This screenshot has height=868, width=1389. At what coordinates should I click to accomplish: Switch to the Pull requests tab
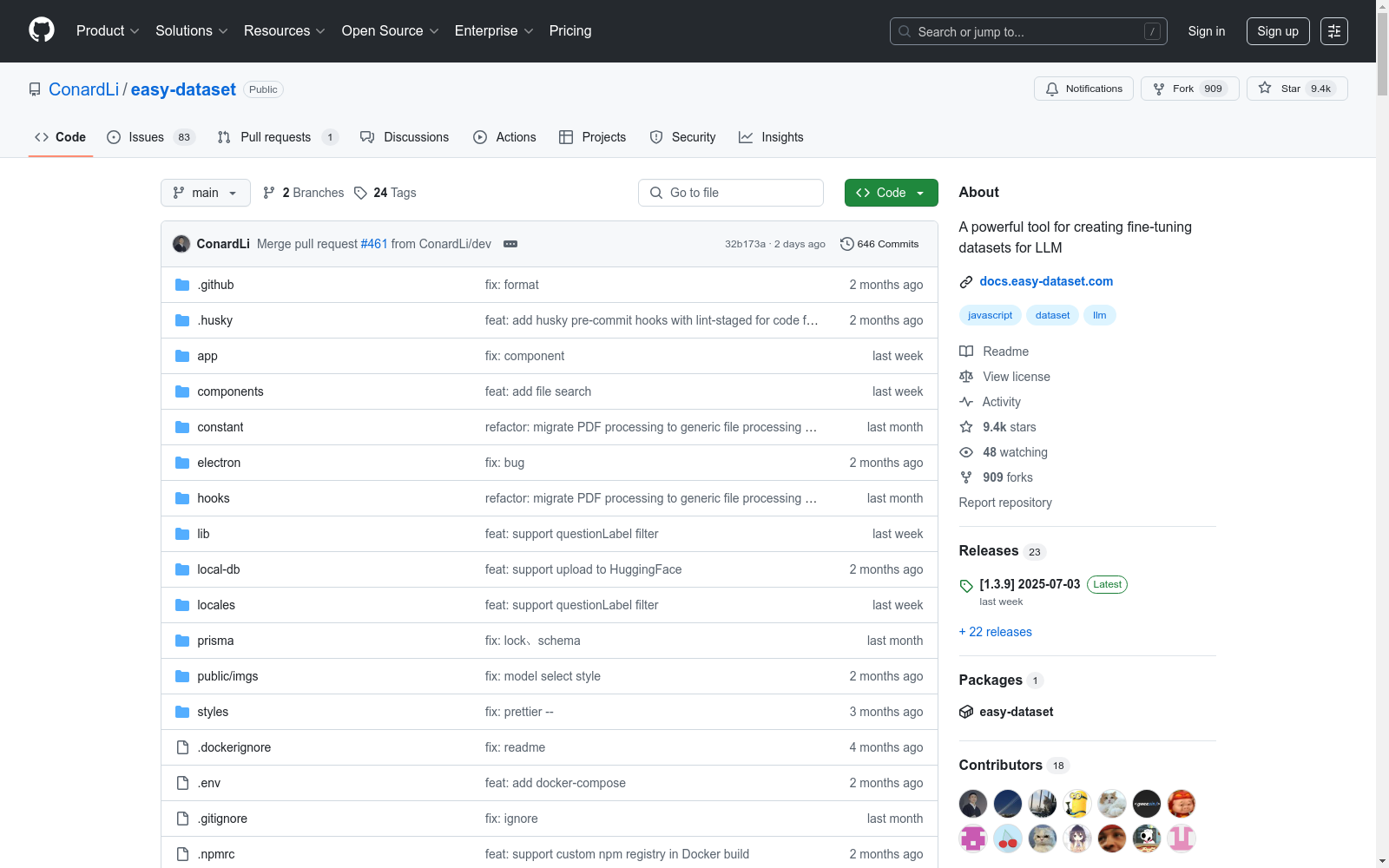point(278,137)
